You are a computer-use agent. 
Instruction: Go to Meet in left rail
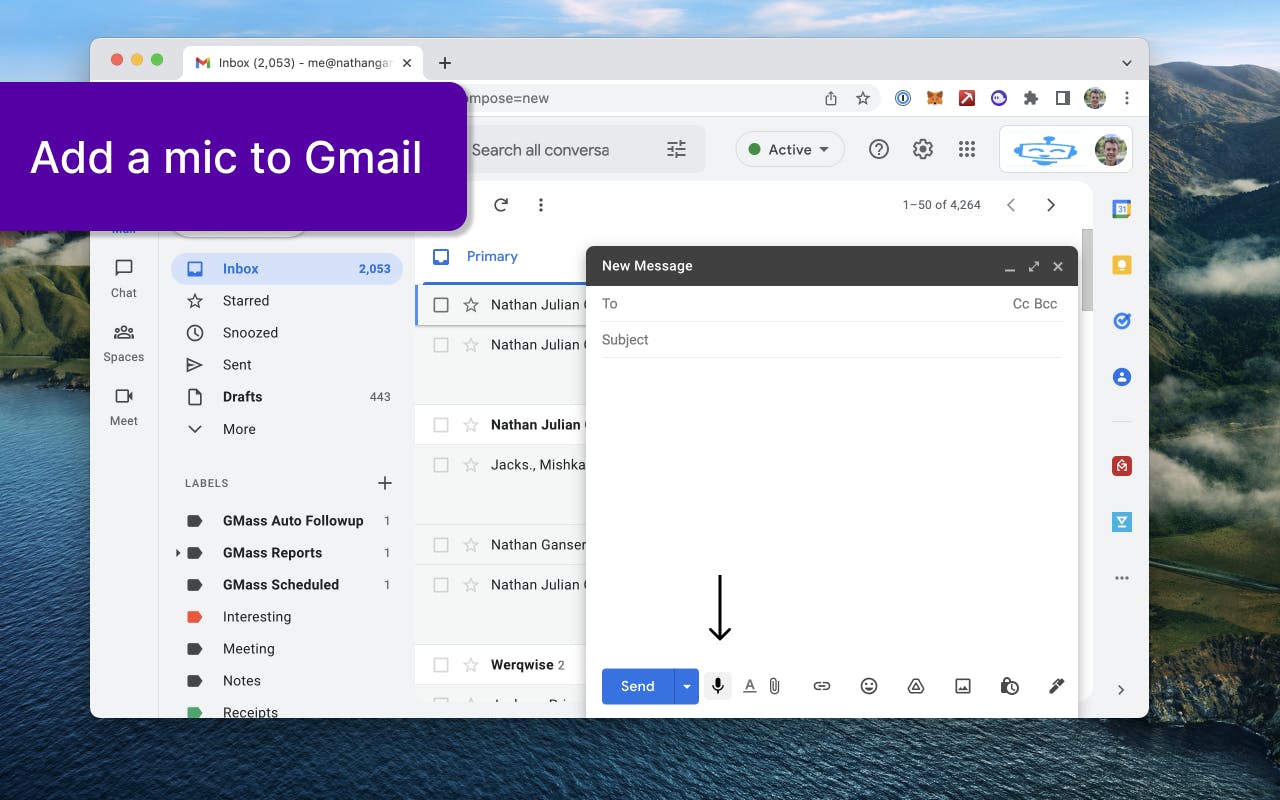pos(124,406)
